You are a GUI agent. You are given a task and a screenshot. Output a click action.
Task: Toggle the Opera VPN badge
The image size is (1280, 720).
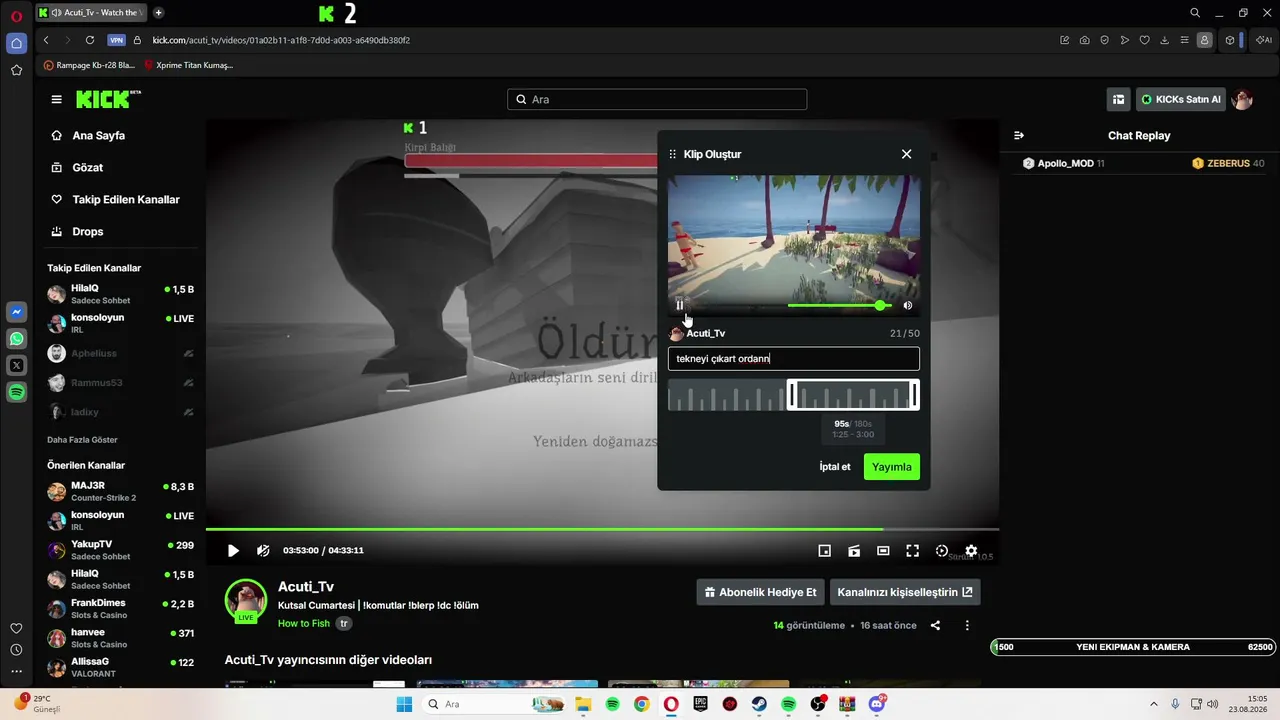(116, 40)
